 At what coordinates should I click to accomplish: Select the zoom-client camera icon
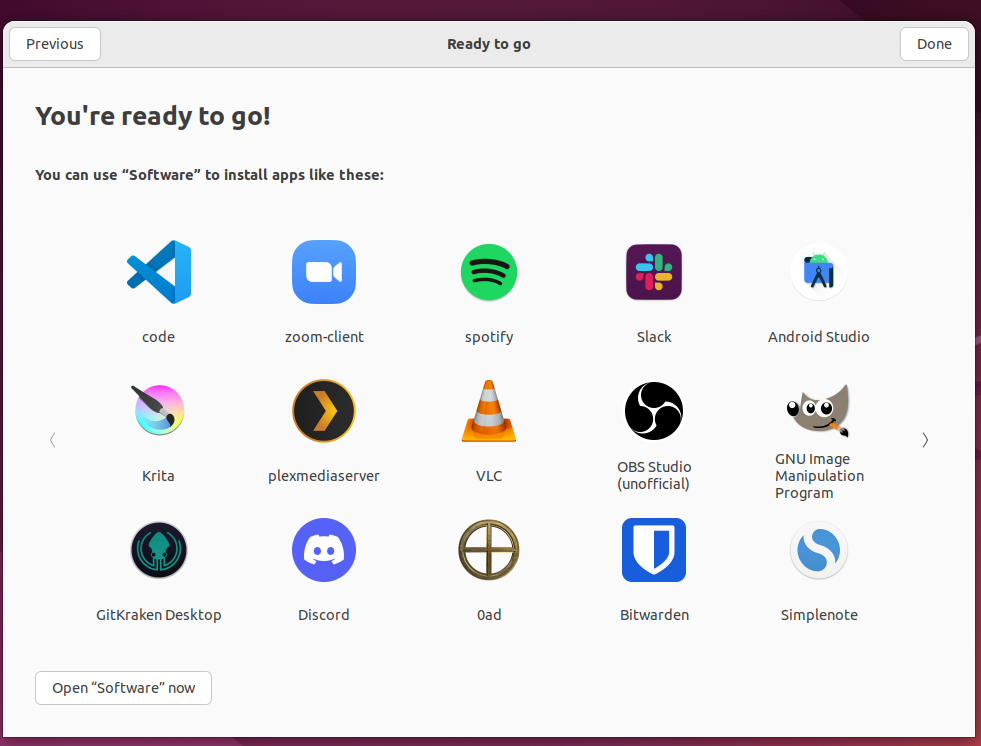click(x=324, y=272)
